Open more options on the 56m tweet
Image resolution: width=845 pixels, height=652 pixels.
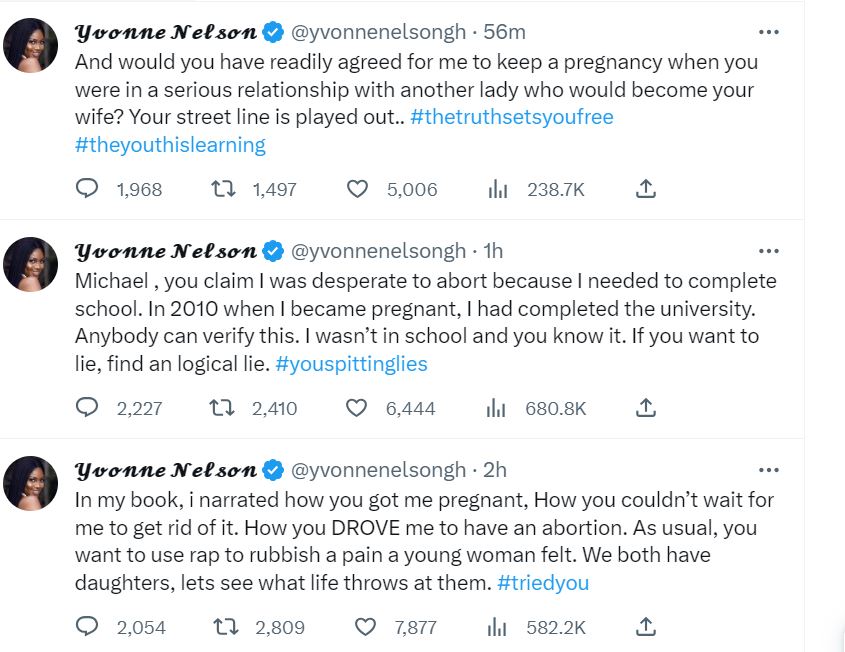pos(768,33)
